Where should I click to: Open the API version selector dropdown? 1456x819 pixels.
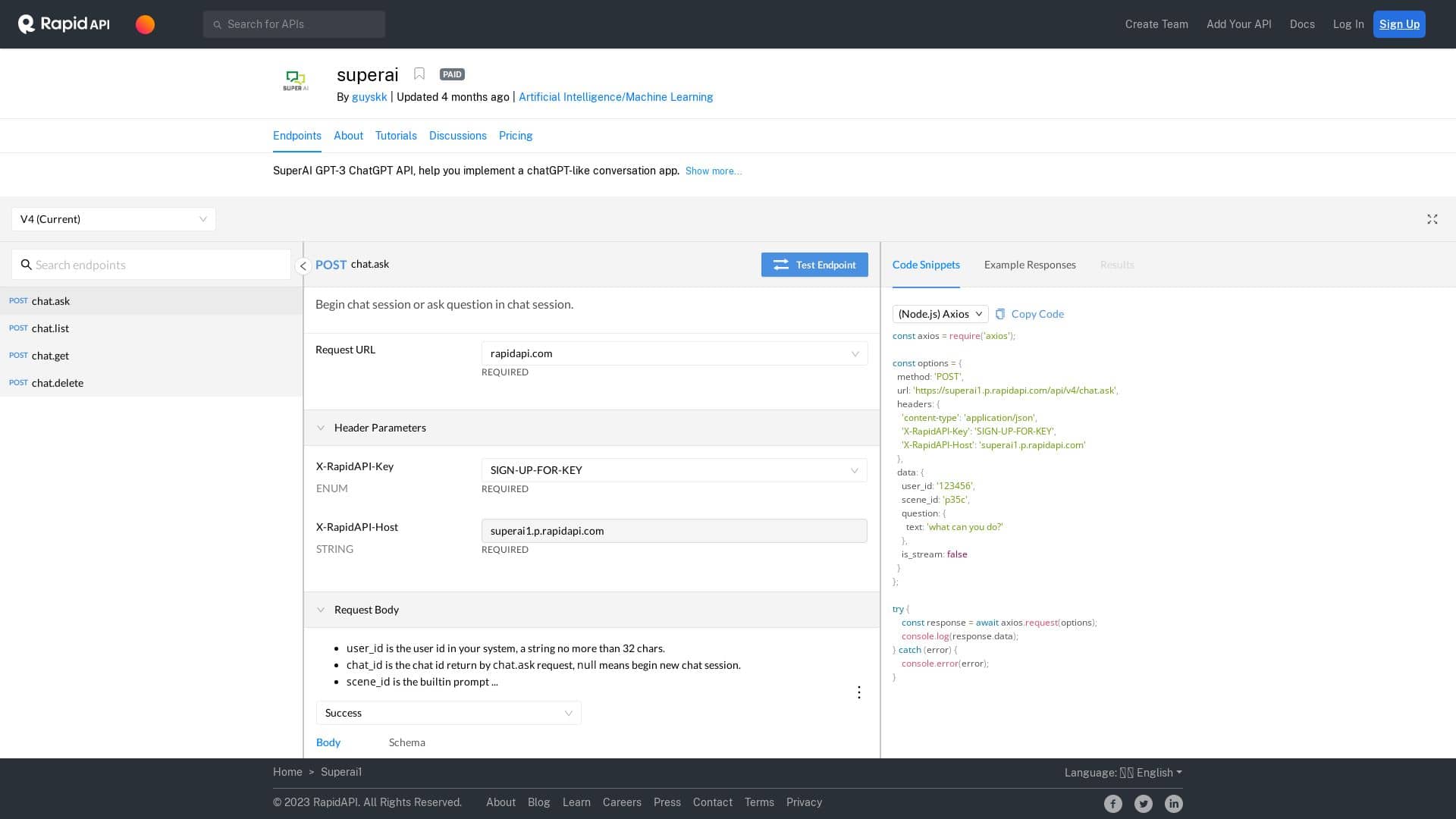(x=113, y=219)
